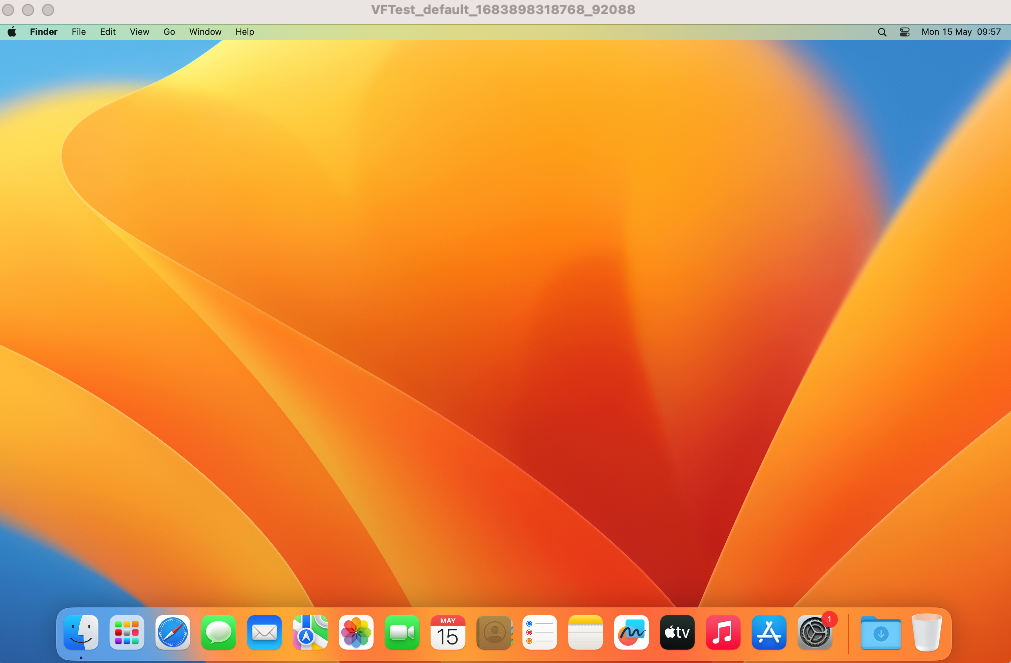Screen dimensions: 1011x663
Task: Open Finder from the dock
Action: coord(81,632)
